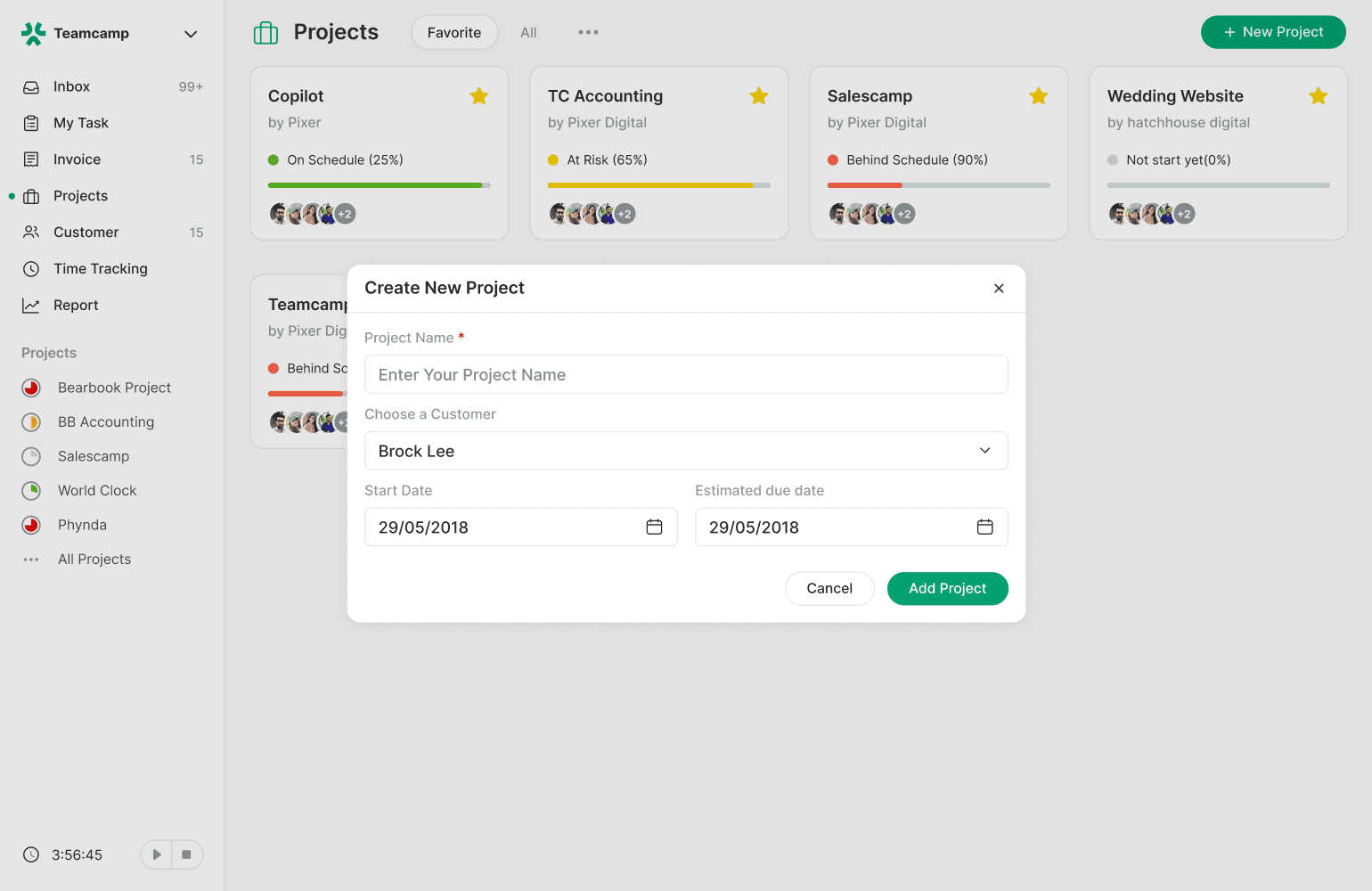Click the Salescamp progress bar
This screenshot has height=891, width=1372.
tap(938, 185)
